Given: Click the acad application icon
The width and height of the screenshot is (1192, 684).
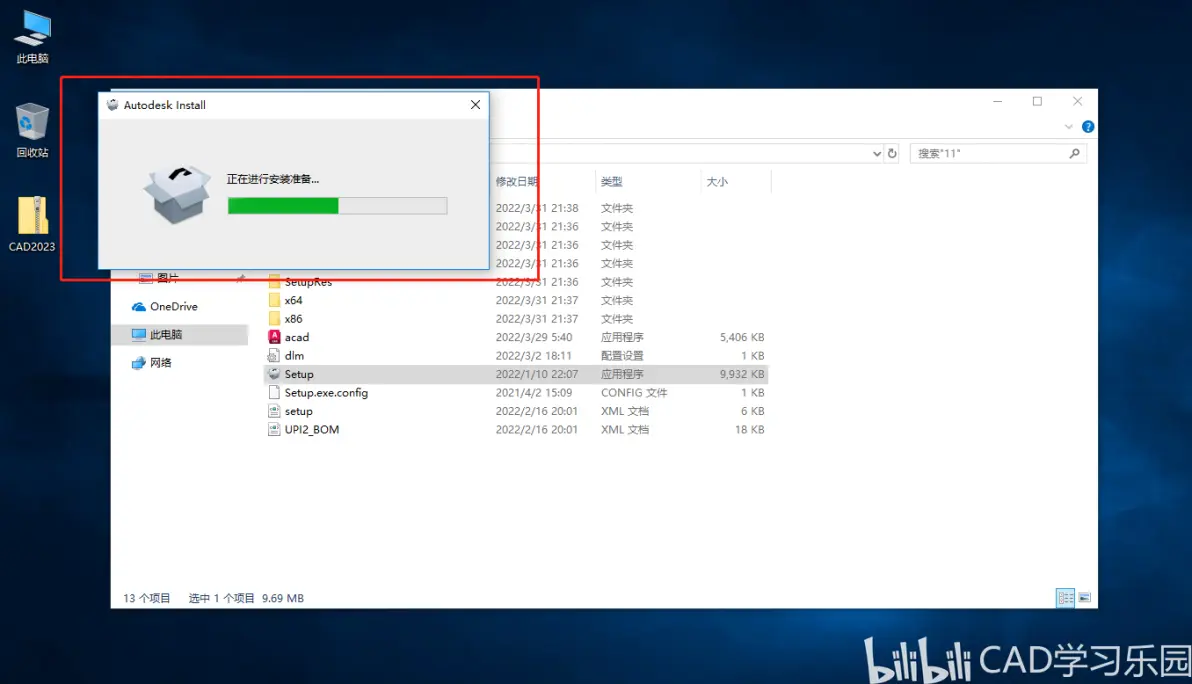Looking at the screenshot, I should tap(274, 337).
